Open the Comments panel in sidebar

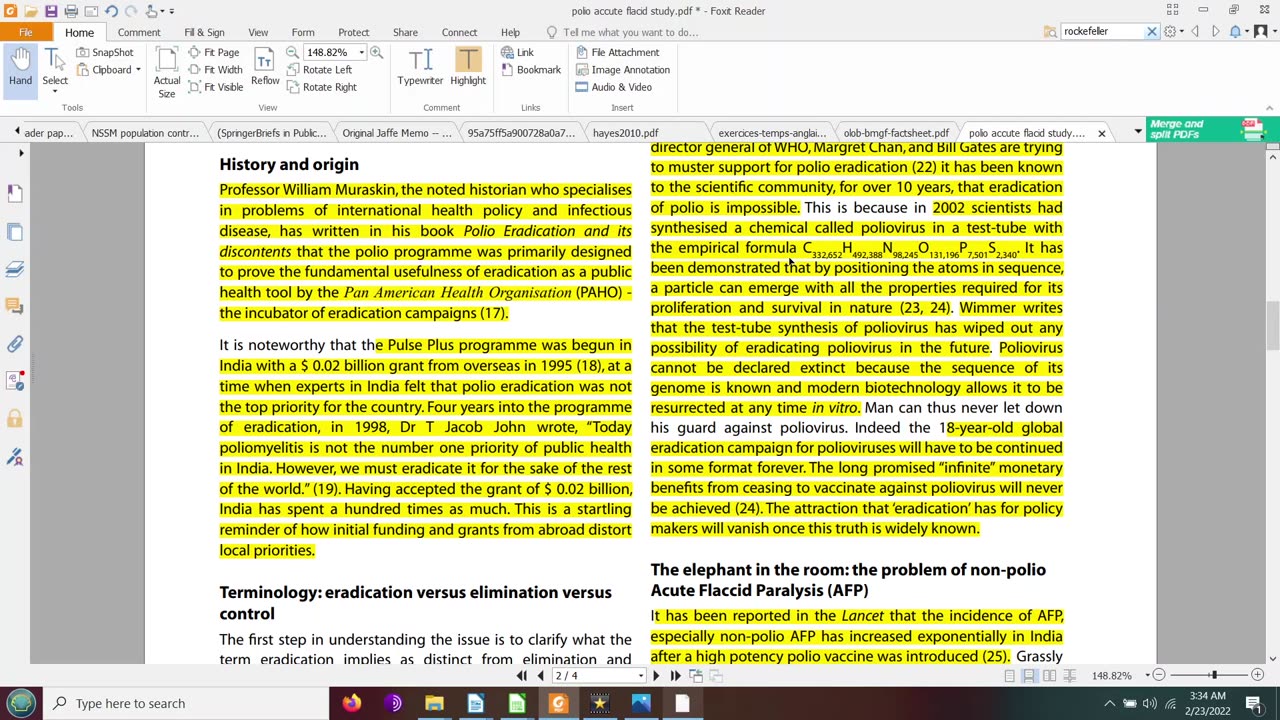pos(15,306)
